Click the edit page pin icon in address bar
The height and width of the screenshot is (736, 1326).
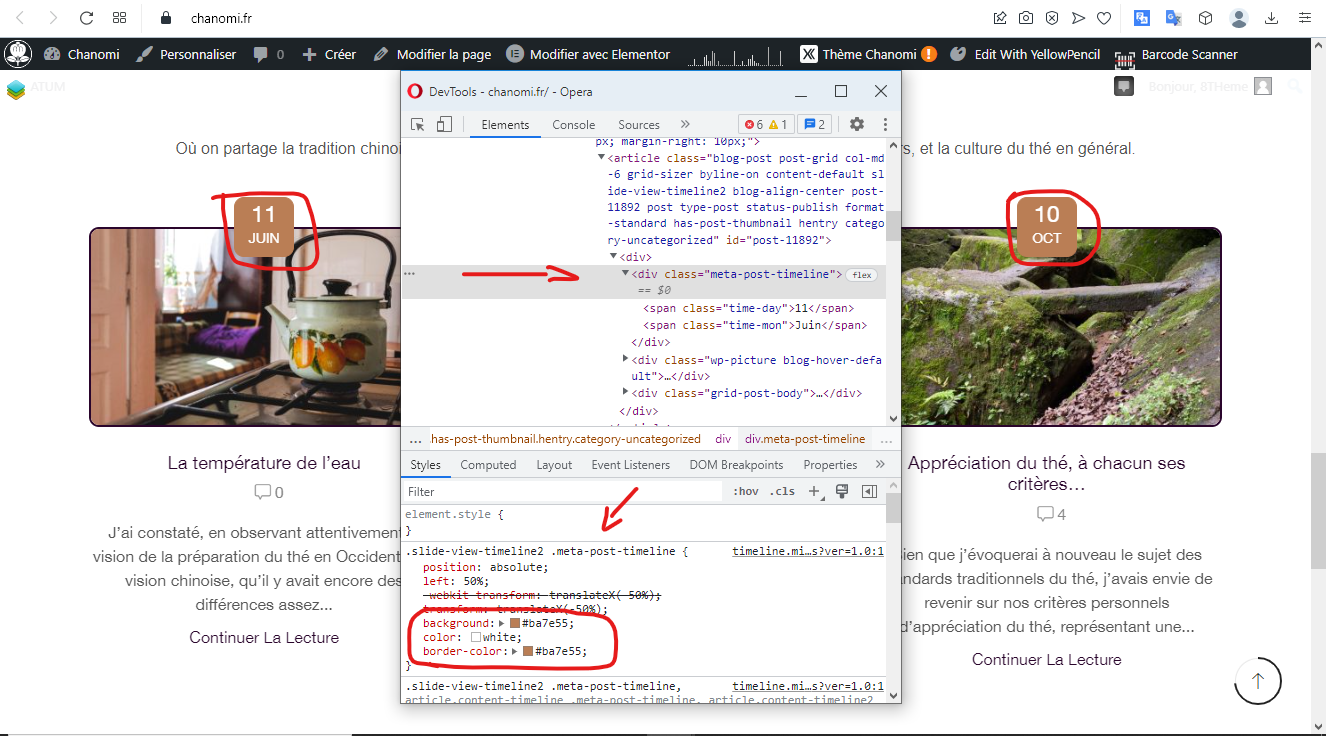[1000, 18]
